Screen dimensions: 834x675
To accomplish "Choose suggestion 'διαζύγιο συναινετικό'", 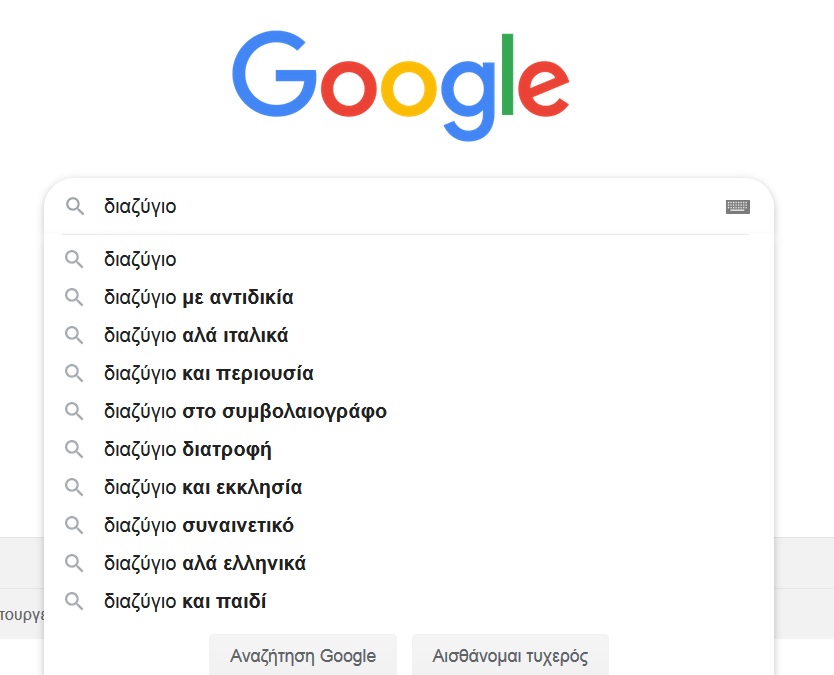I will 198,525.
